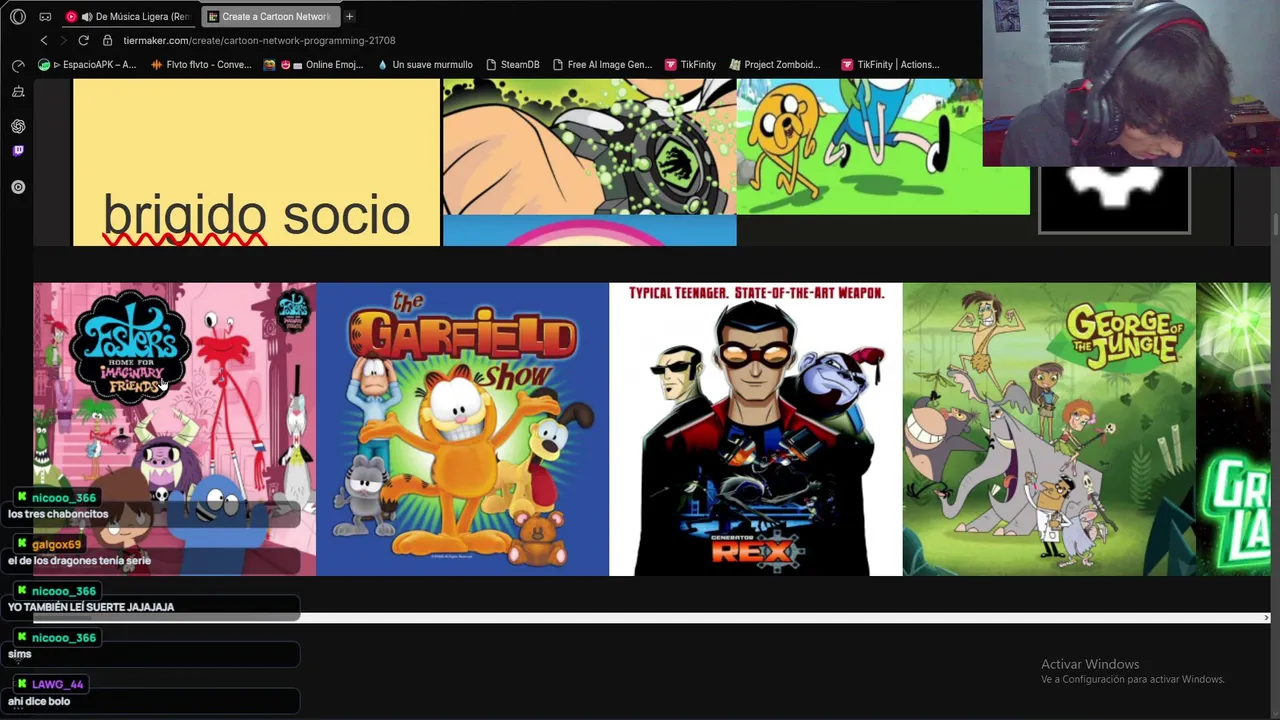Select Foster's Home for Imaginary Friends poster
The image size is (1280, 720).
click(x=174, y=429)
